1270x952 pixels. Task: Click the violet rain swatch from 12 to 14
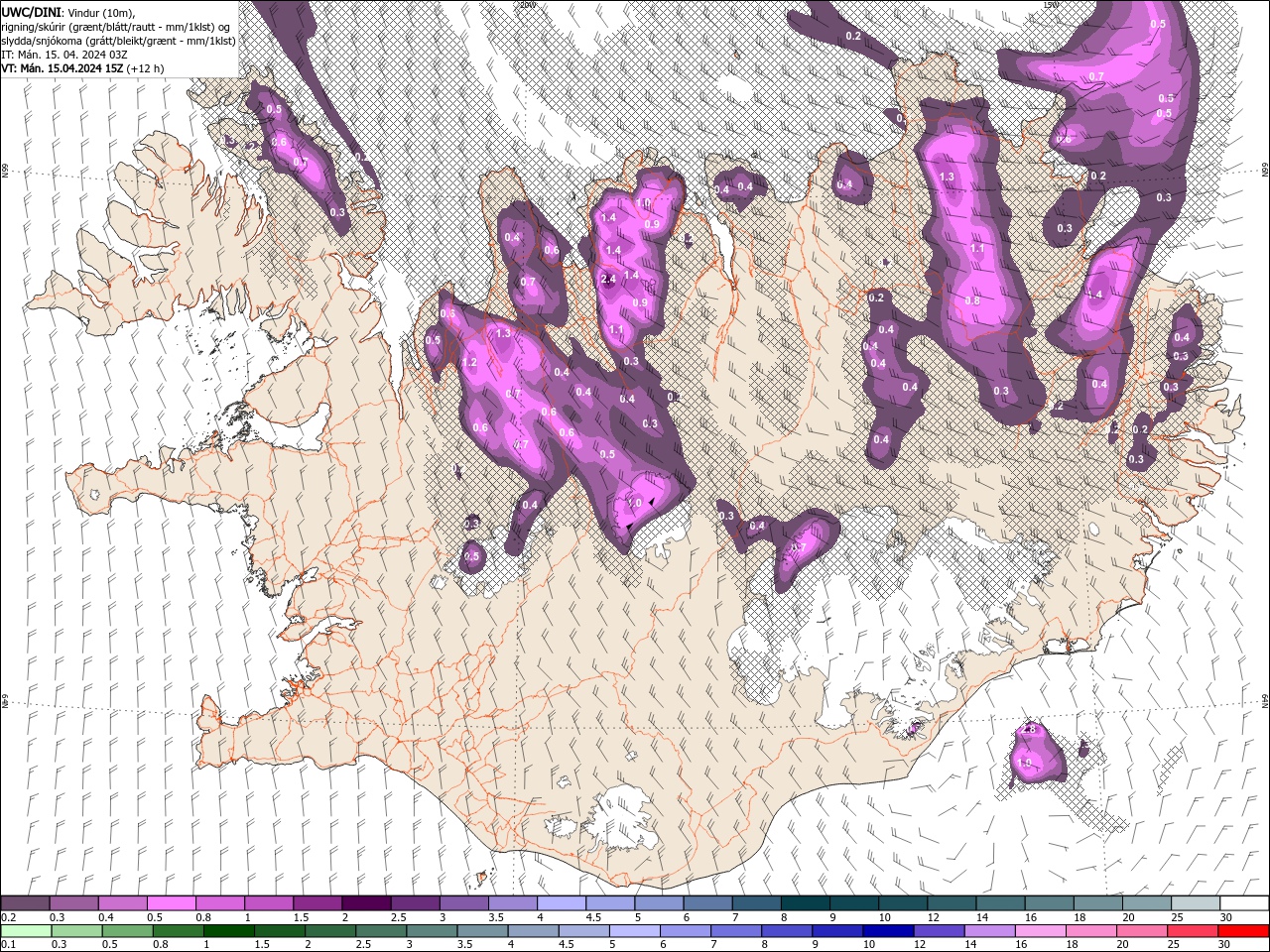coord(938,930)
